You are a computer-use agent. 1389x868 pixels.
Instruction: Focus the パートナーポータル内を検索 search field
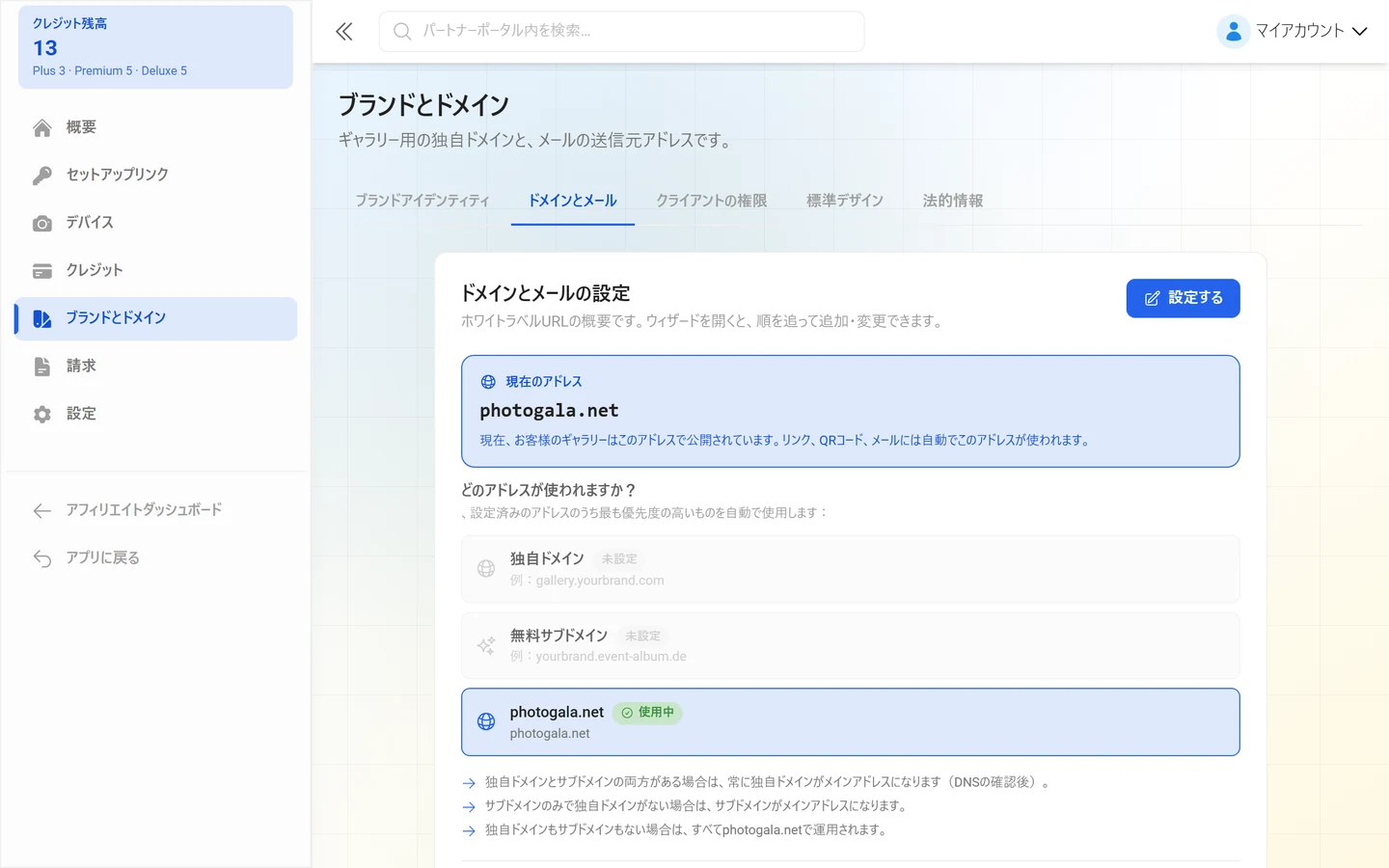pyautogui.click(x=621, y=32)
